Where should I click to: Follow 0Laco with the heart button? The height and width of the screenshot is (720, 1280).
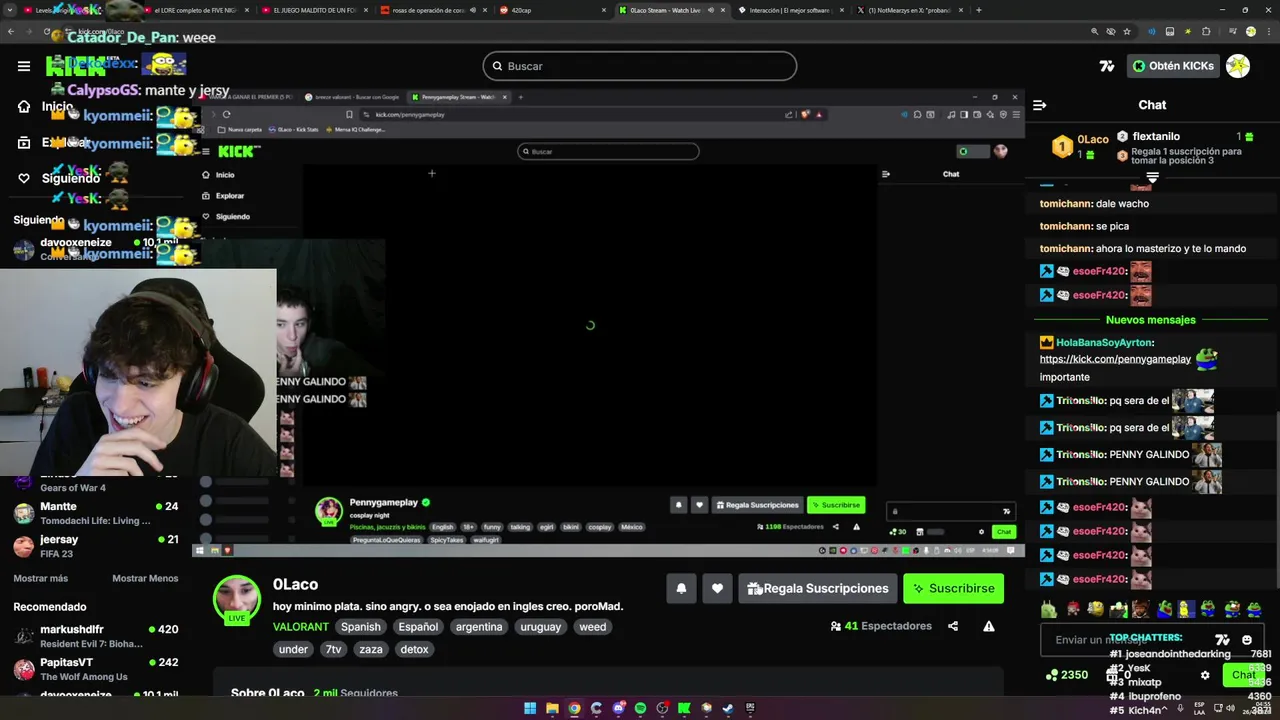tap(717, 588)
